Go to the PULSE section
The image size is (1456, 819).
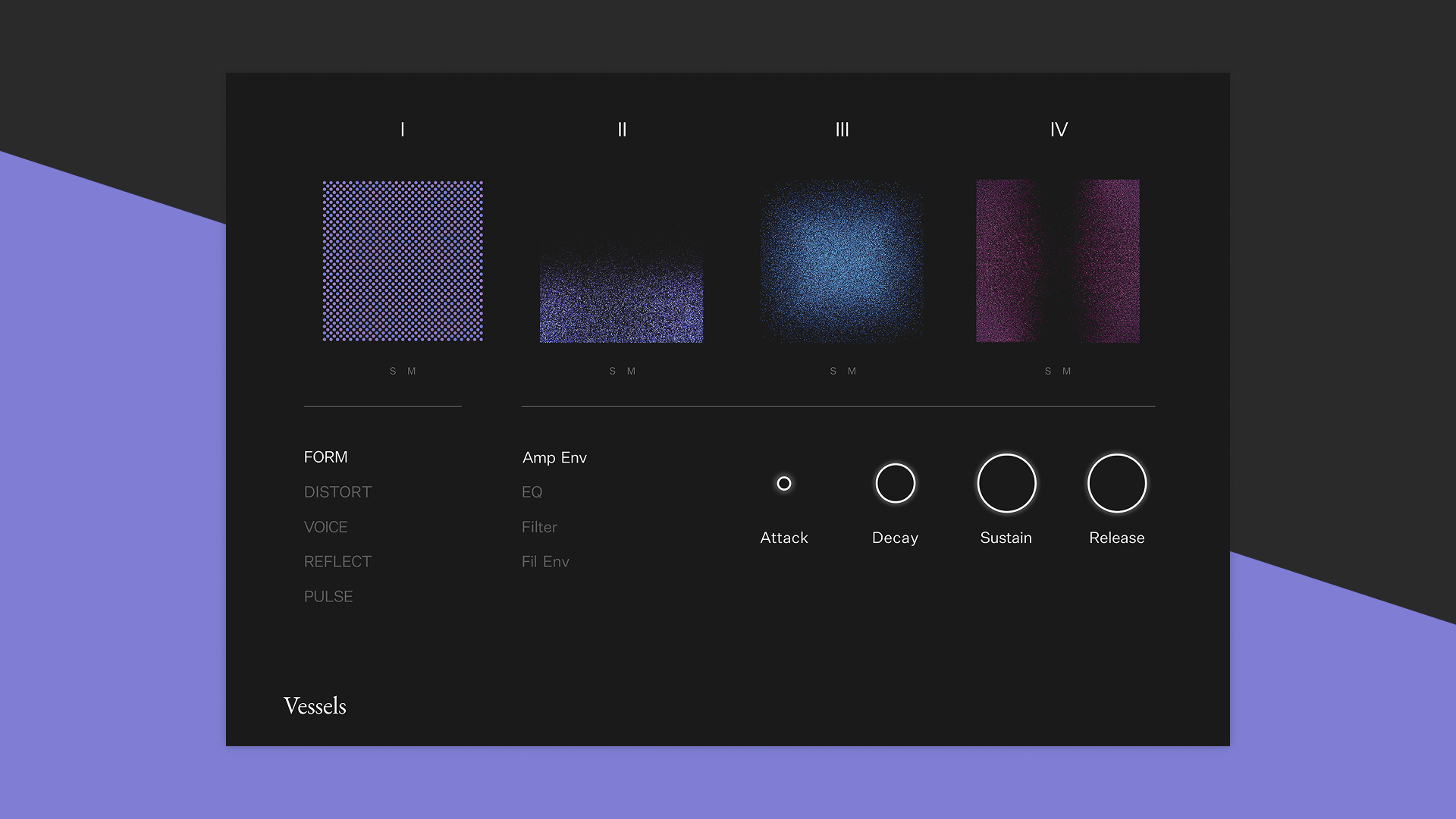(328, 597)
